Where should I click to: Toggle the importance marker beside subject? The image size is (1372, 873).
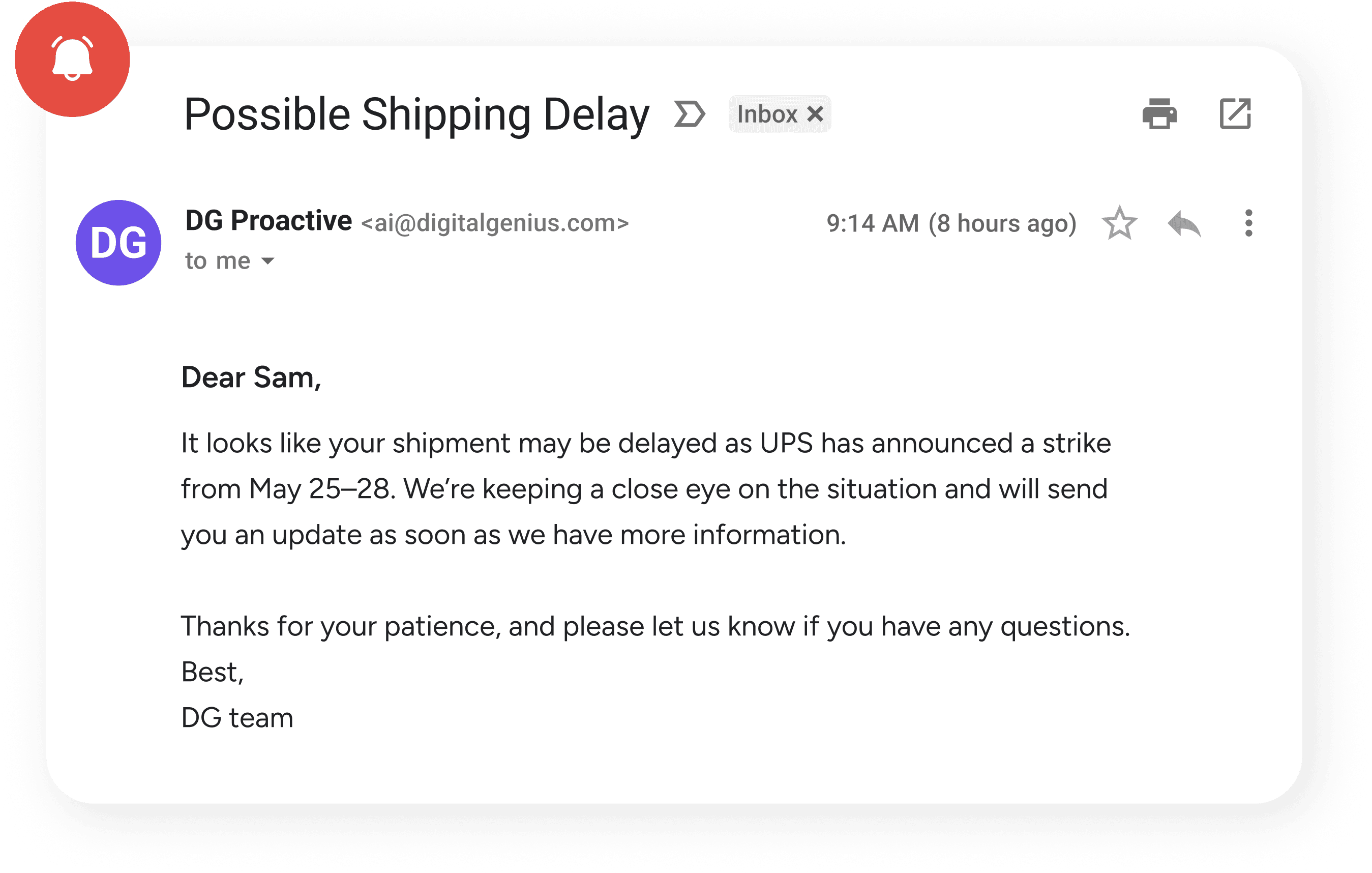(x=690, y=114)
